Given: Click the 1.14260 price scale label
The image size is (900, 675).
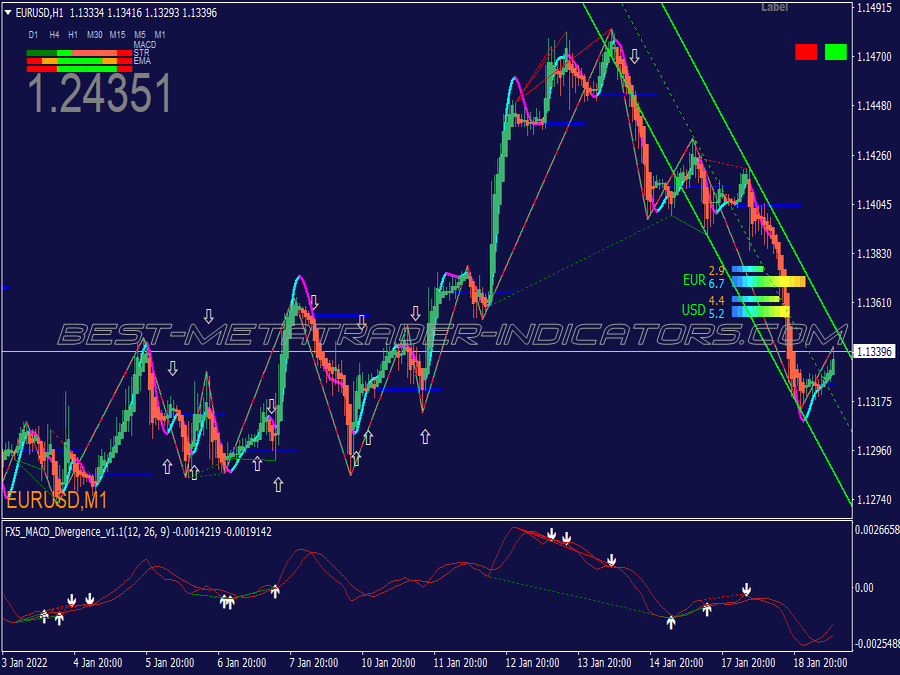Looking at the screenshot, I should 874,156.
